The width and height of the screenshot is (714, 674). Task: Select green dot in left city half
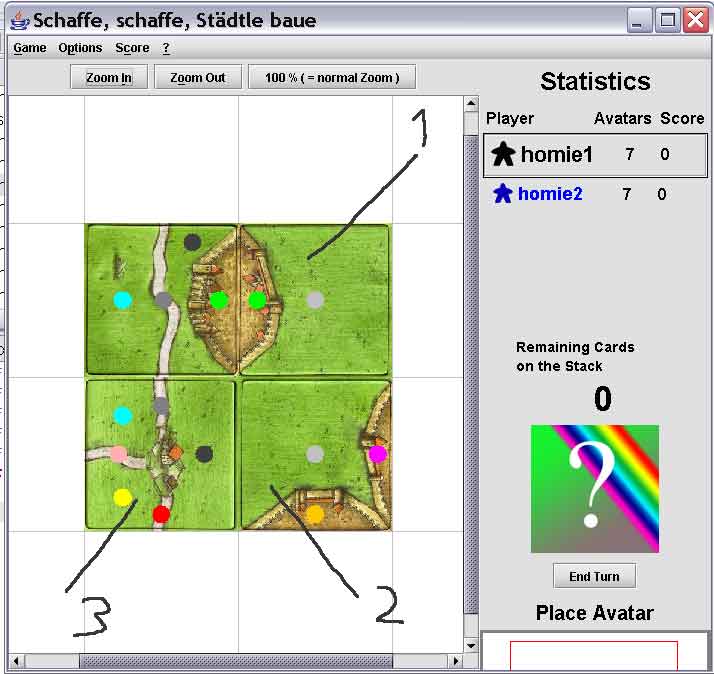tap(219, 300)
